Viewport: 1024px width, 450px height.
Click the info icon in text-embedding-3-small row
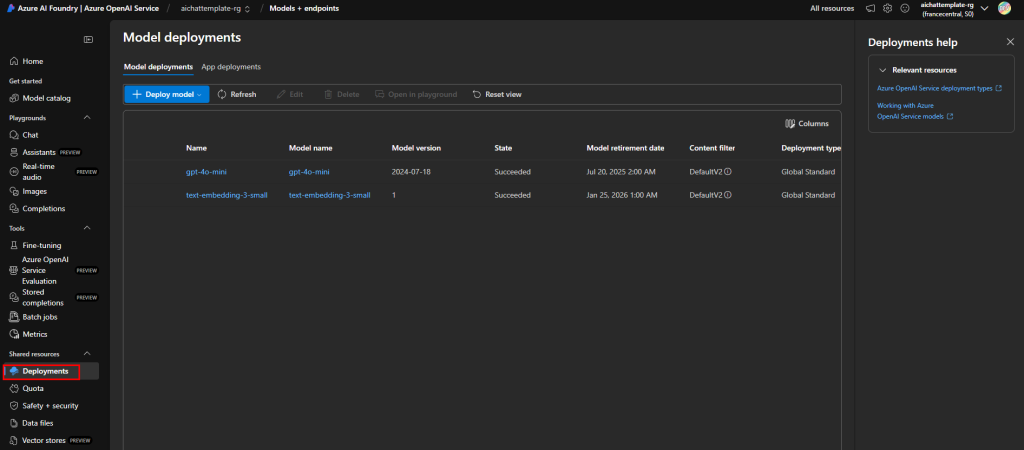(x=728, y=195)
